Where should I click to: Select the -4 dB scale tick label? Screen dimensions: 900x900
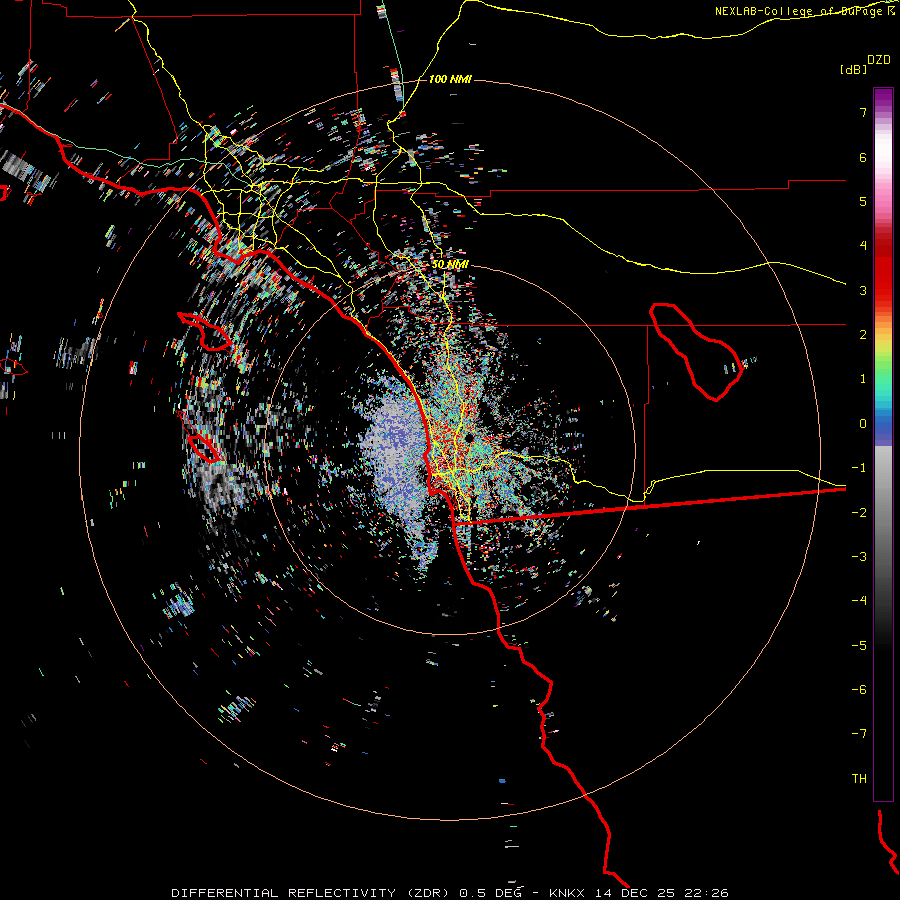point(859,601)
